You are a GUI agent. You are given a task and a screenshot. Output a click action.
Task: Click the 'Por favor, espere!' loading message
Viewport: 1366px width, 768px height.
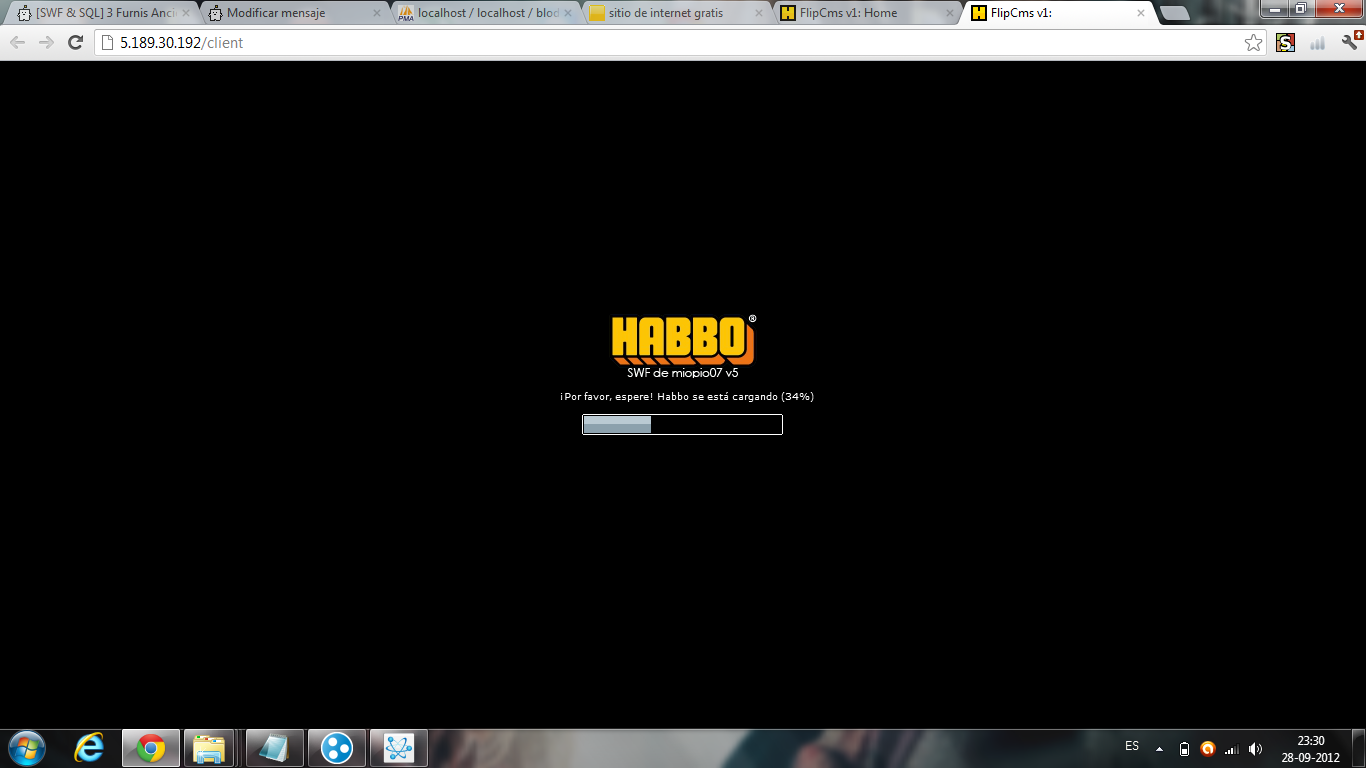click(687, 396)
